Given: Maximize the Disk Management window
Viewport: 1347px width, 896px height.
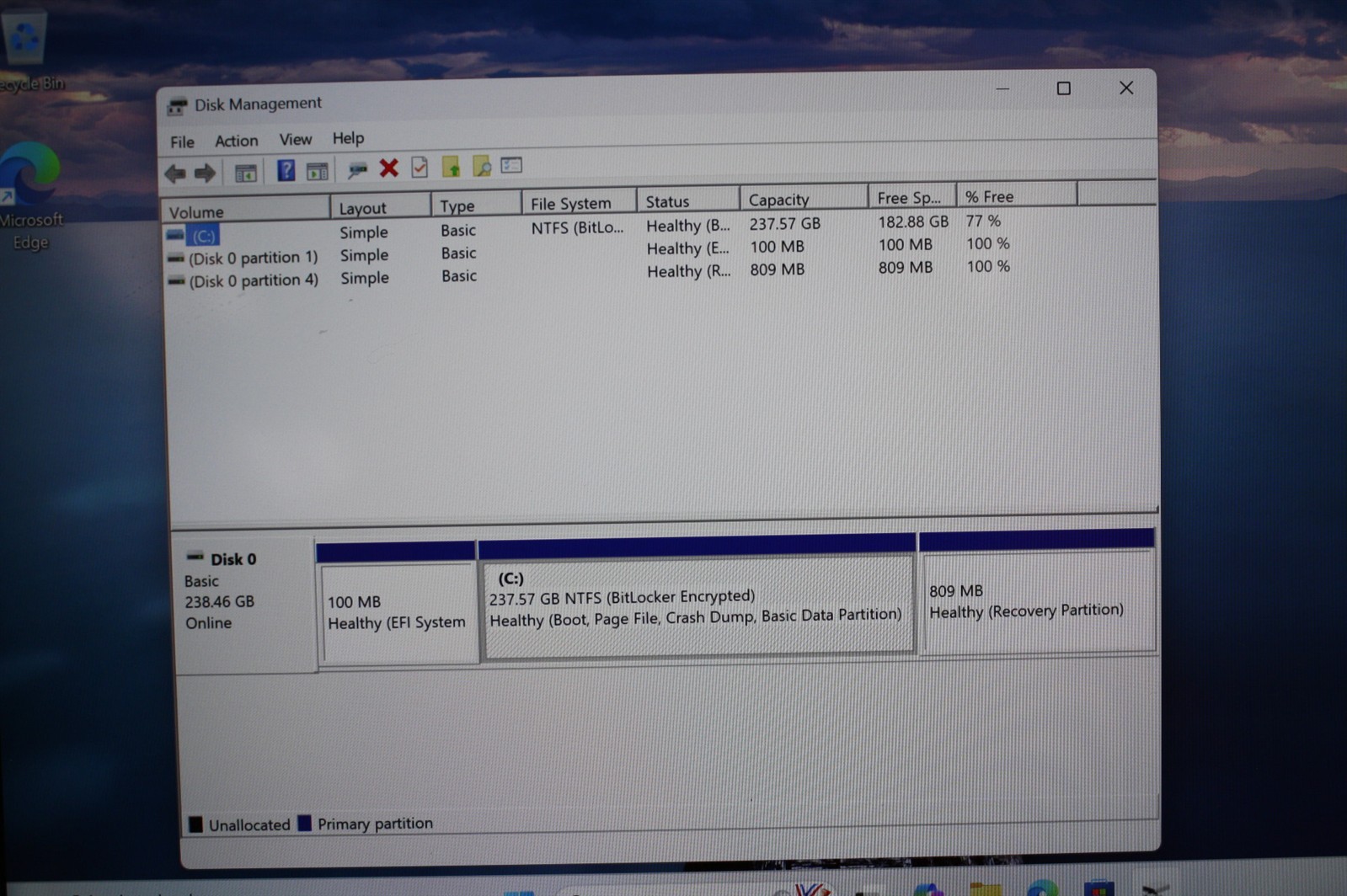Looking at the screenshot, I should tap(1064, 88).
